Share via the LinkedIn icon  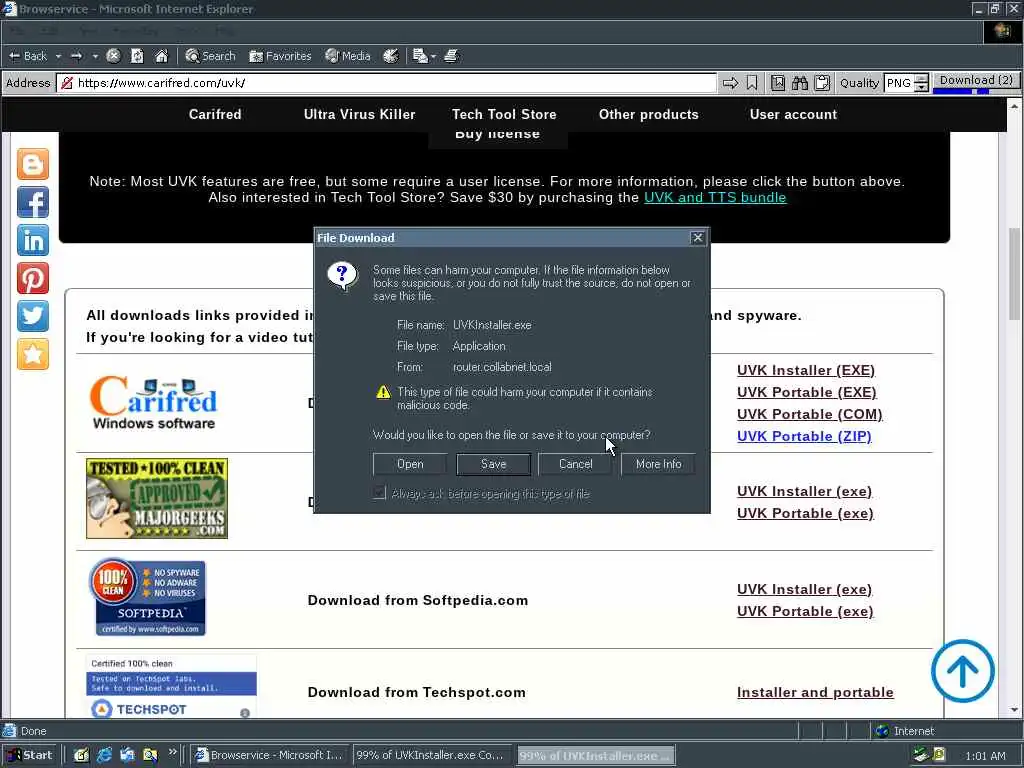pyautogui.click(x=33, y=240)
